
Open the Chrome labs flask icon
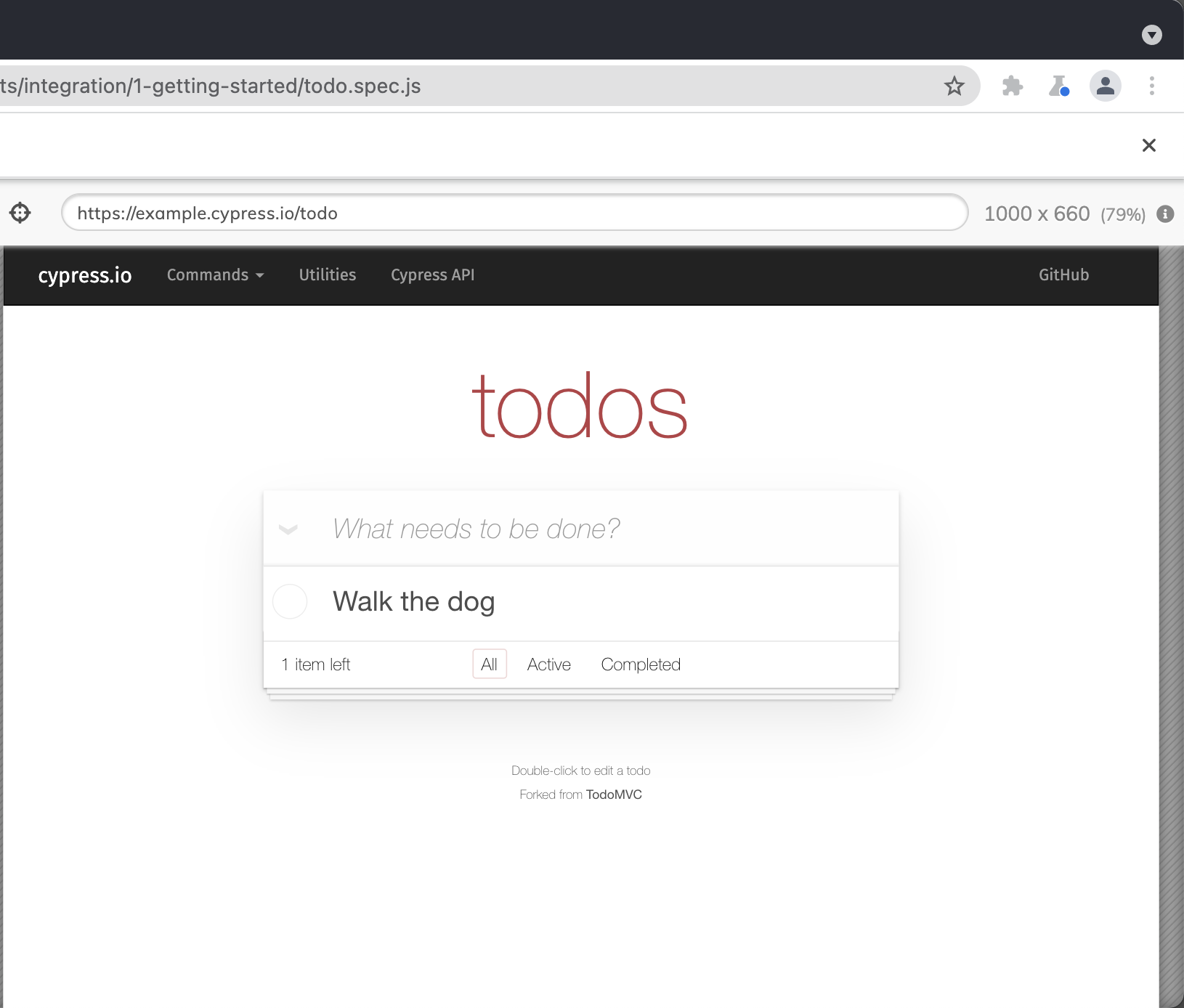pyautogui.click(x=1058, y=86)
